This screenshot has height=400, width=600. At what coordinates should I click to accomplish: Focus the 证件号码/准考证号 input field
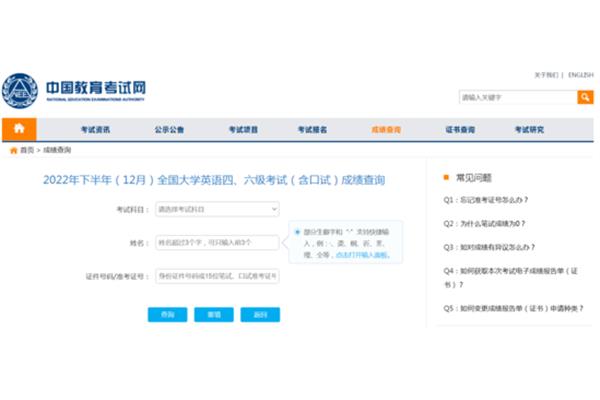[x=217, y=276]
